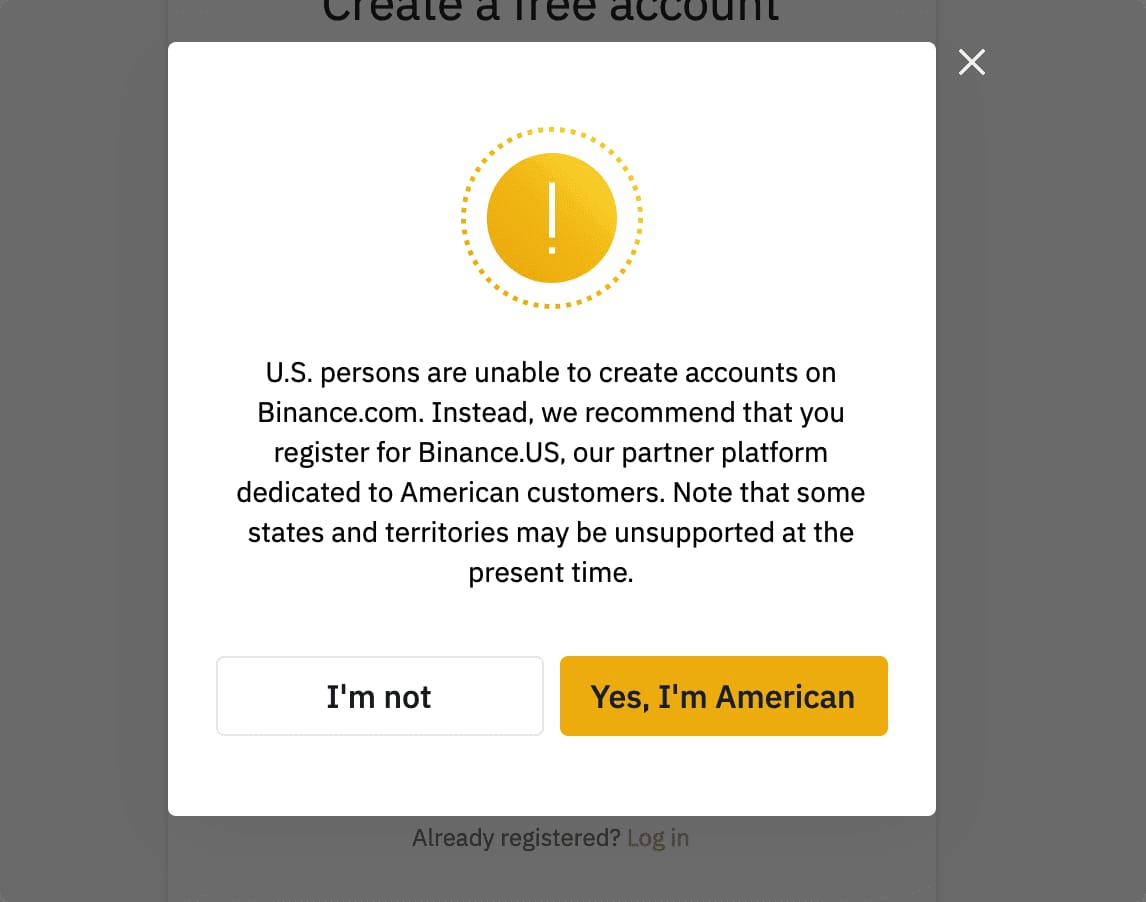Confirm with "Yes, I'm American" button
Image resolution: width=1146 pixels, height=902 pixels.
(x=723, y=696)
